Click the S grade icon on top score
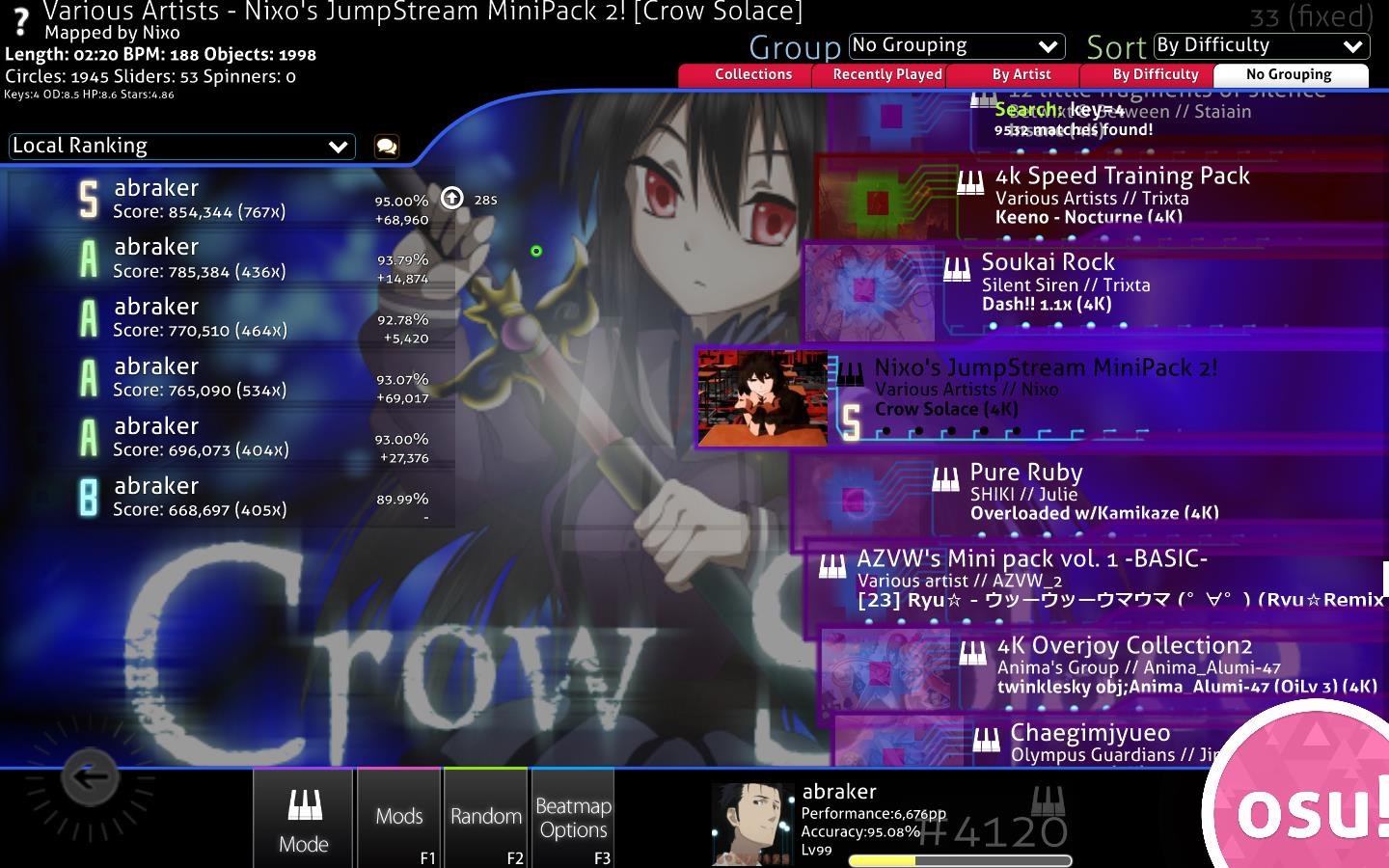 click(x=88, y=200)
